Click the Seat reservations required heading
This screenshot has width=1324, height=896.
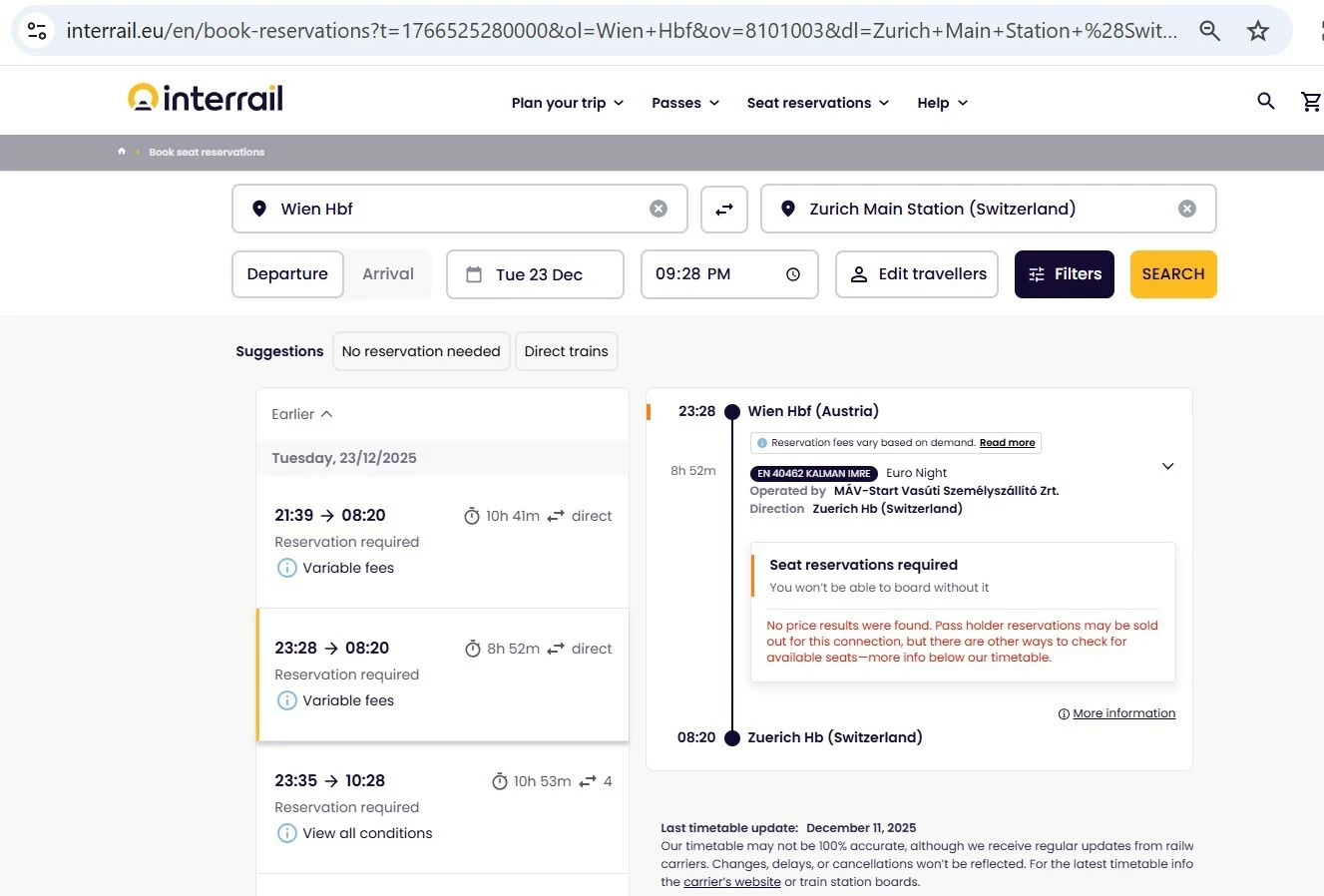(863, 565)
